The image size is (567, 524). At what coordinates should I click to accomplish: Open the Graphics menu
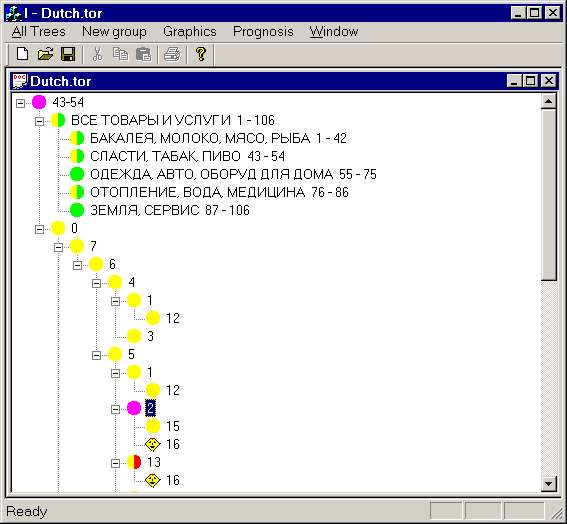click(x=189, y=31)
